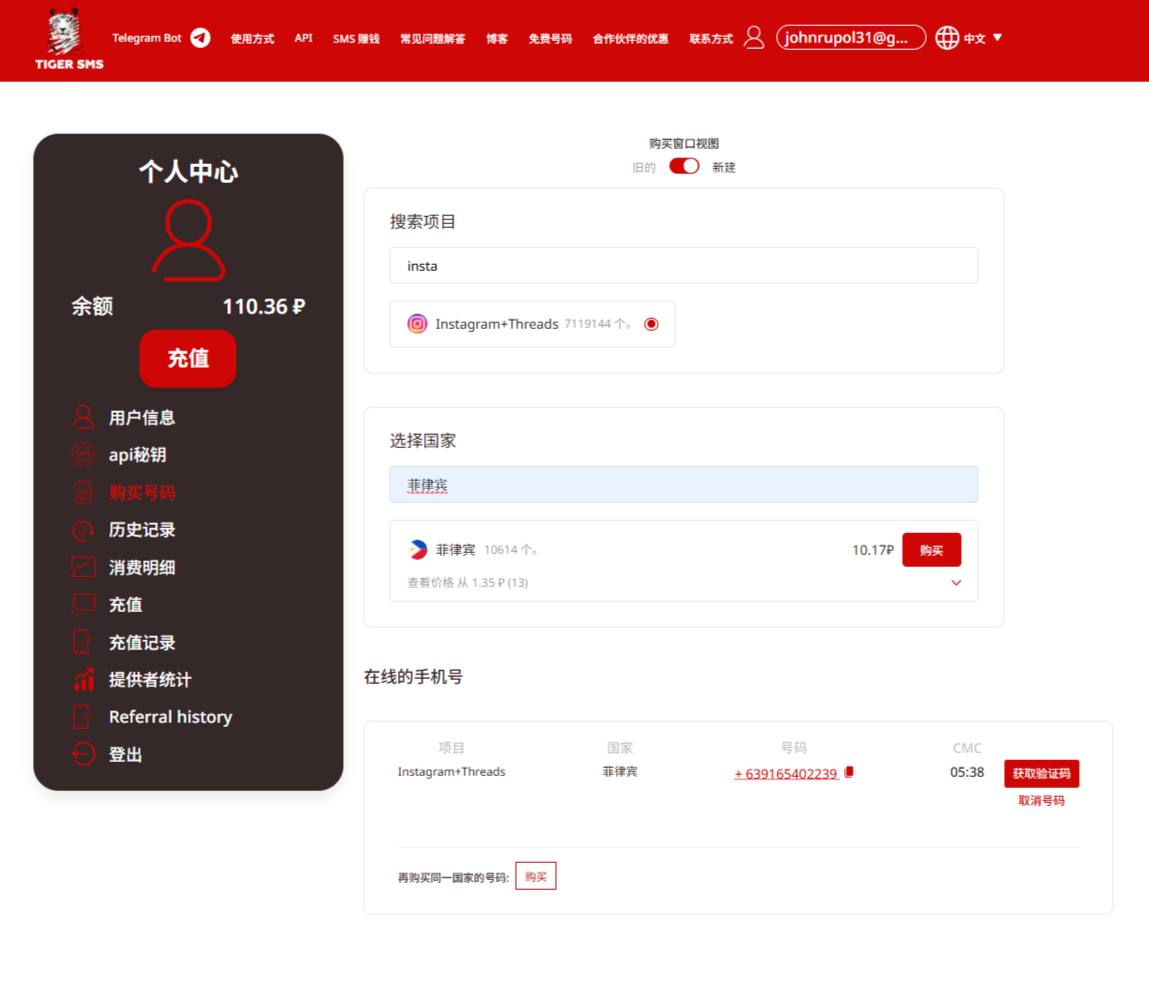Click the 历史记录 history icon
This screenshot has height=986, width=1149.
pos(84,530)
